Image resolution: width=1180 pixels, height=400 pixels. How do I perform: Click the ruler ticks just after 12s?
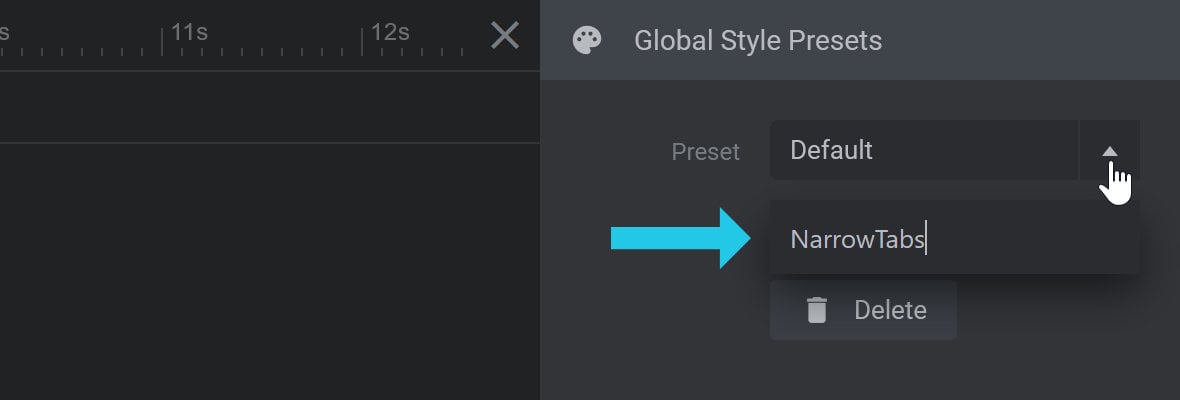point(421,52)
